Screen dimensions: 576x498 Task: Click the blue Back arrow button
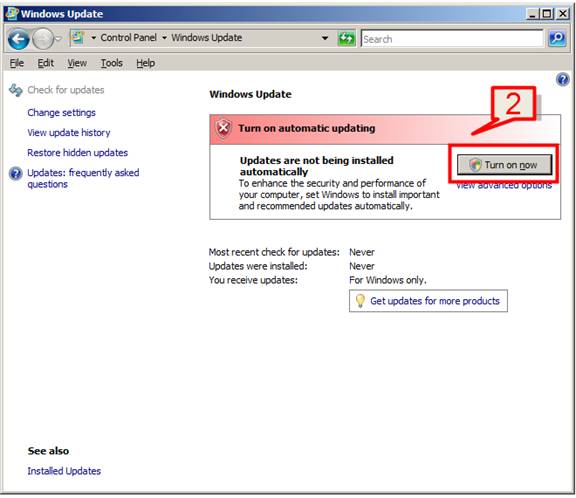pos(18,39)
